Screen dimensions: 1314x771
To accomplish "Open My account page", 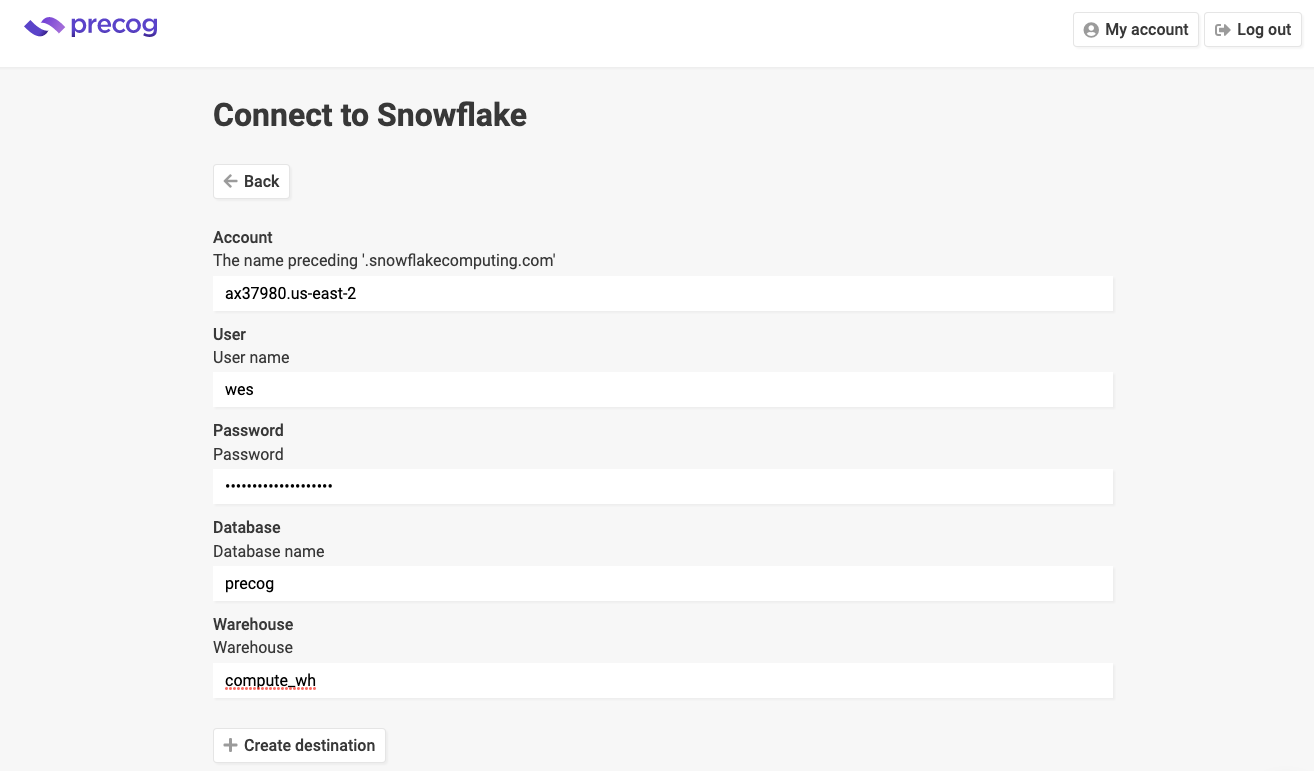I will (1136, 30).
